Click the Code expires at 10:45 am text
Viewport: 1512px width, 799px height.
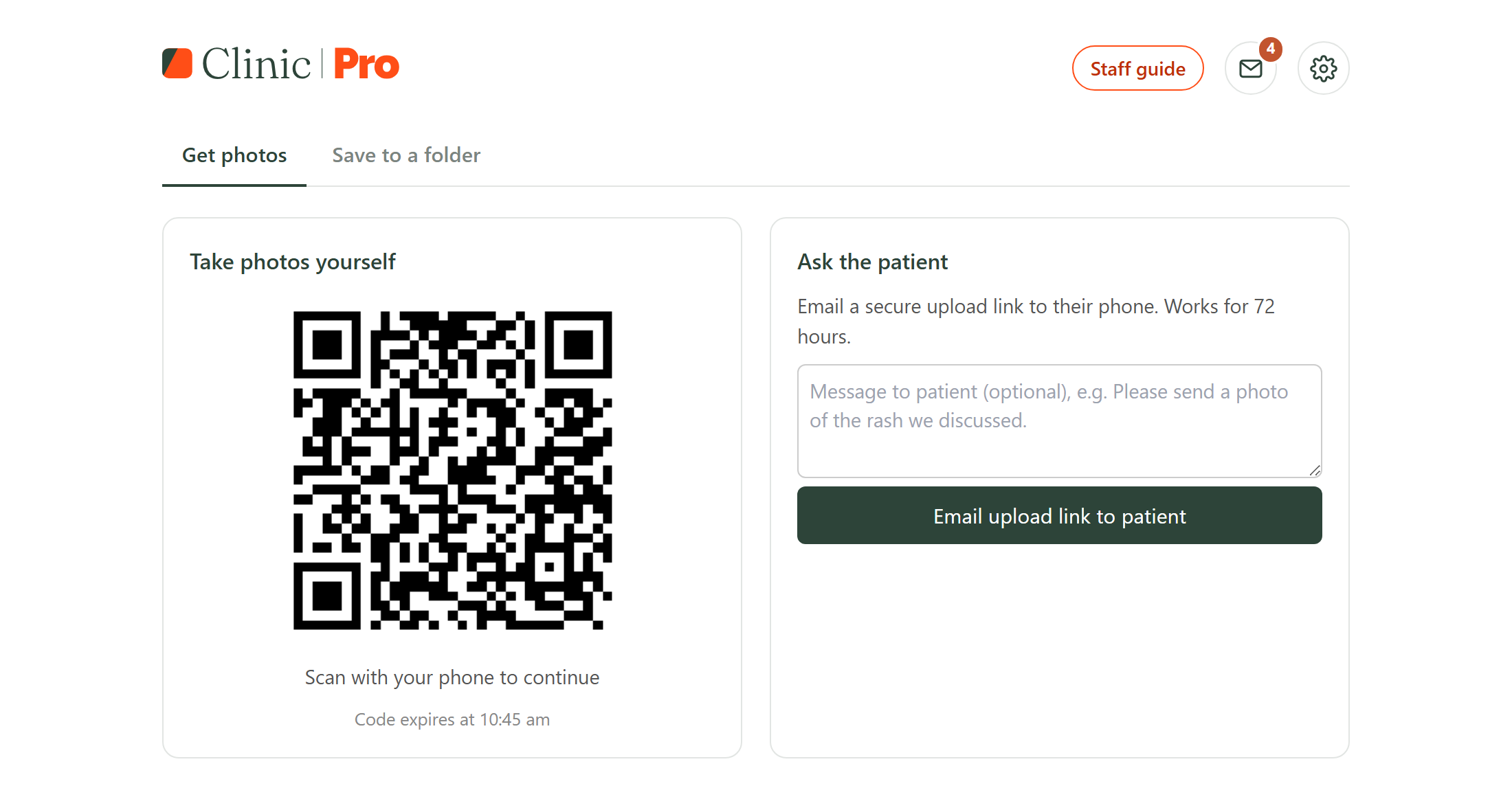click(x=452, y=719)
